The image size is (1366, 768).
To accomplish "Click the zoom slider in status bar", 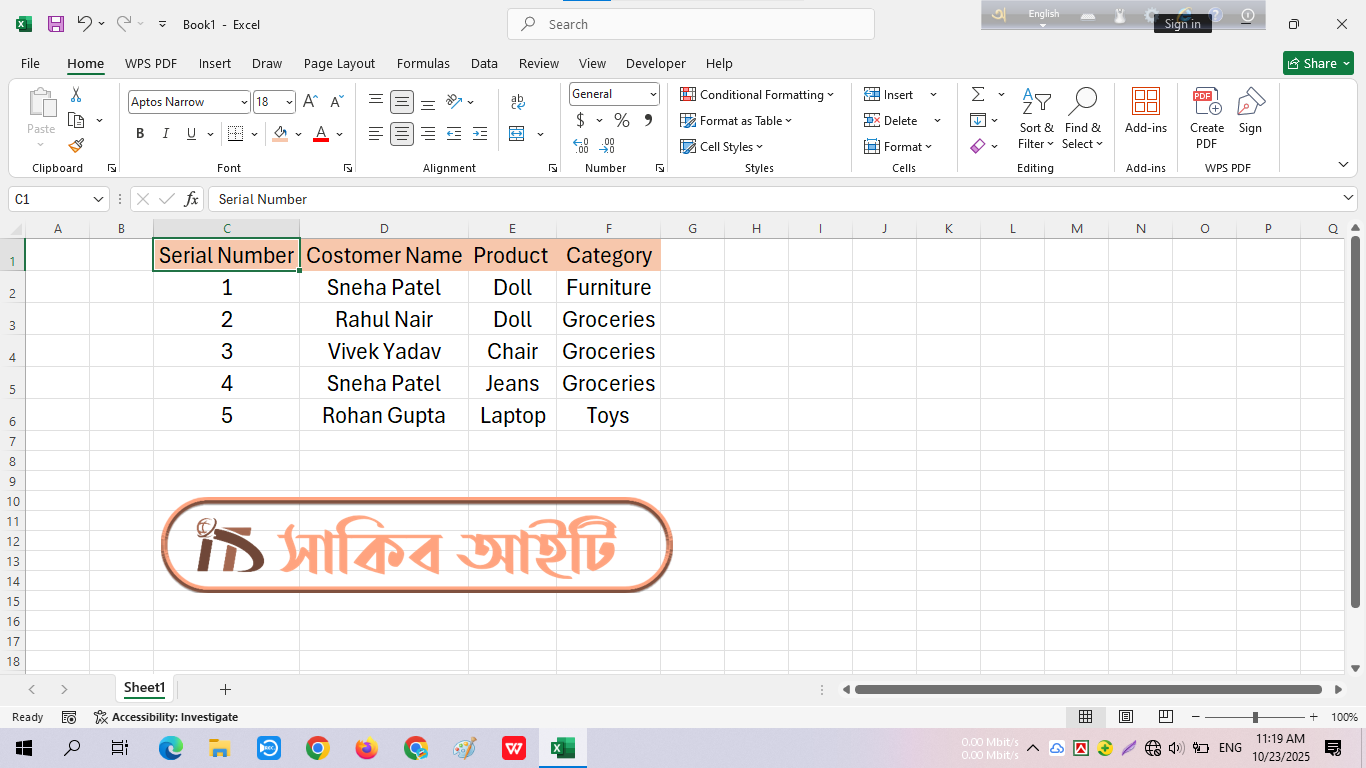I will click(1255, 717).
